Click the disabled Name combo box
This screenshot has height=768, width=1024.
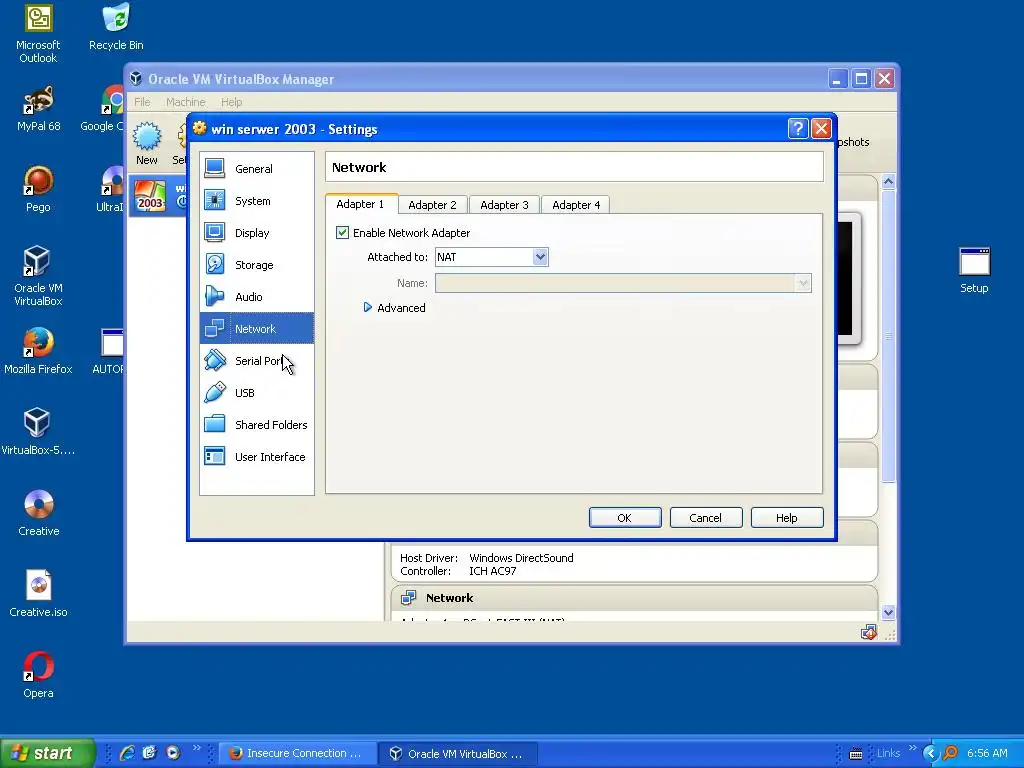coord(623,283)
